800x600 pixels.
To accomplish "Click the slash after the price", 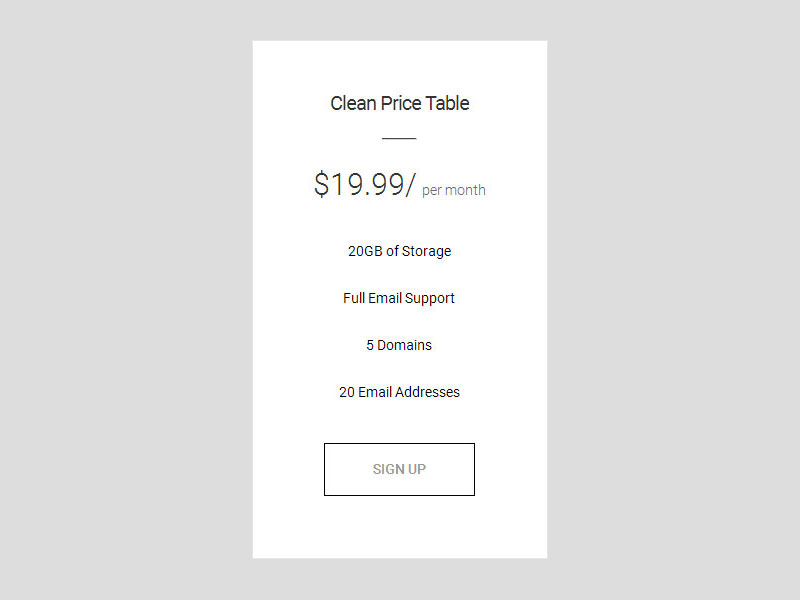I will [410, 185].
